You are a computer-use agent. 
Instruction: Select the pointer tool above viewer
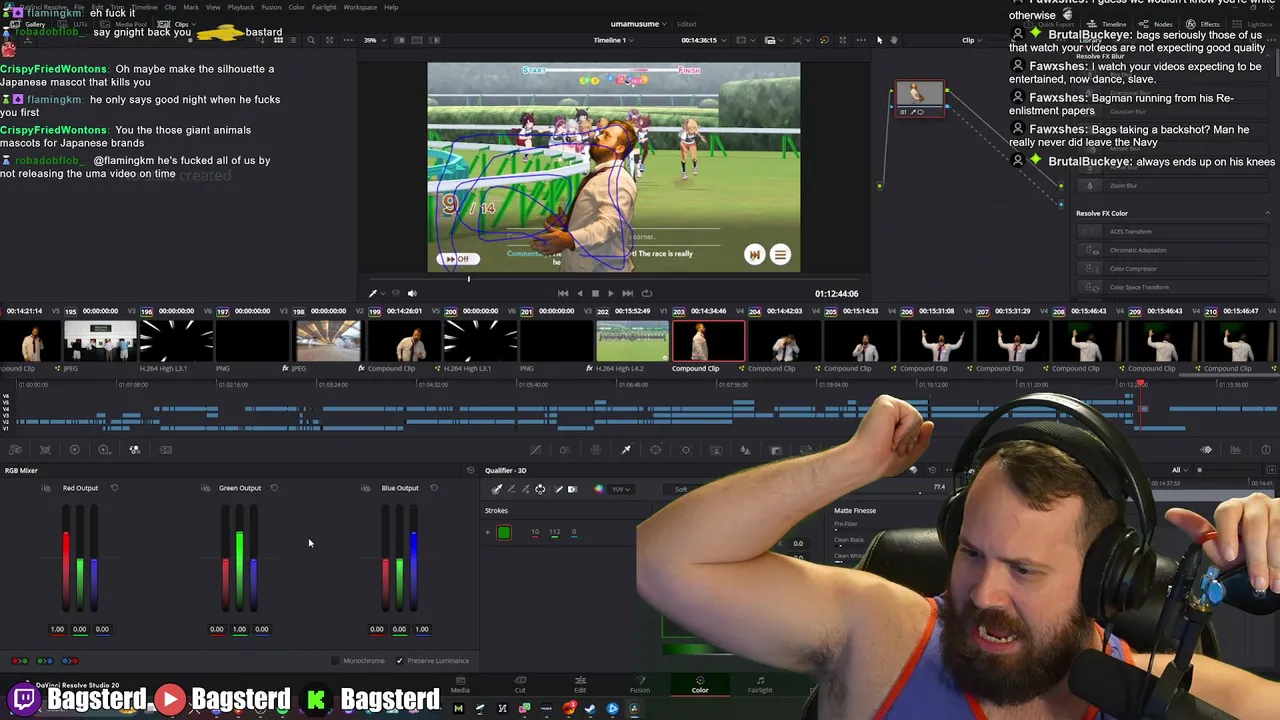click(x=879, y=40)
